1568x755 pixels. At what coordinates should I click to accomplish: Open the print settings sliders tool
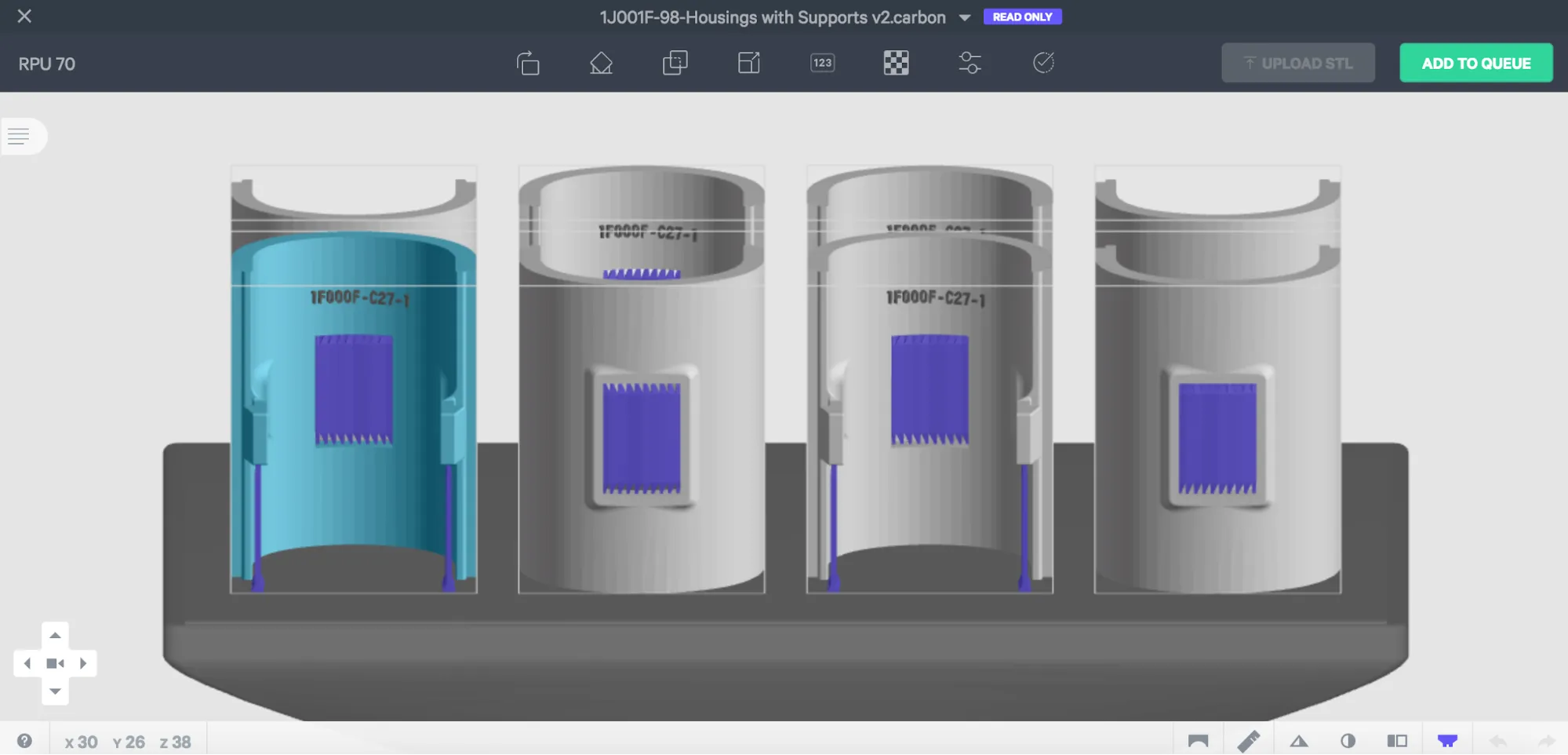coord(970,63)
